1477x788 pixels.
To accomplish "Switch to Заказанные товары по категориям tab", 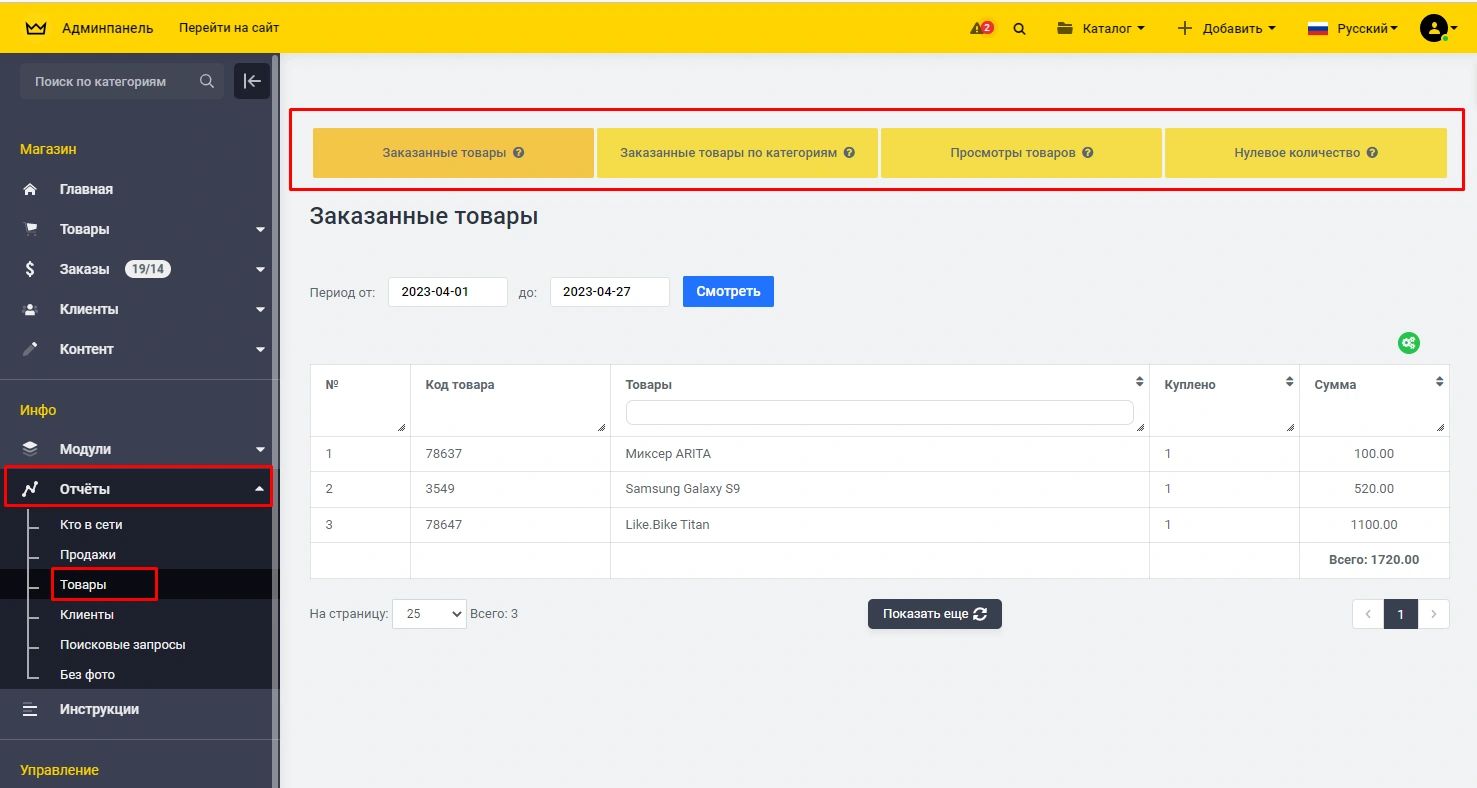I will (x=737, y=153).
